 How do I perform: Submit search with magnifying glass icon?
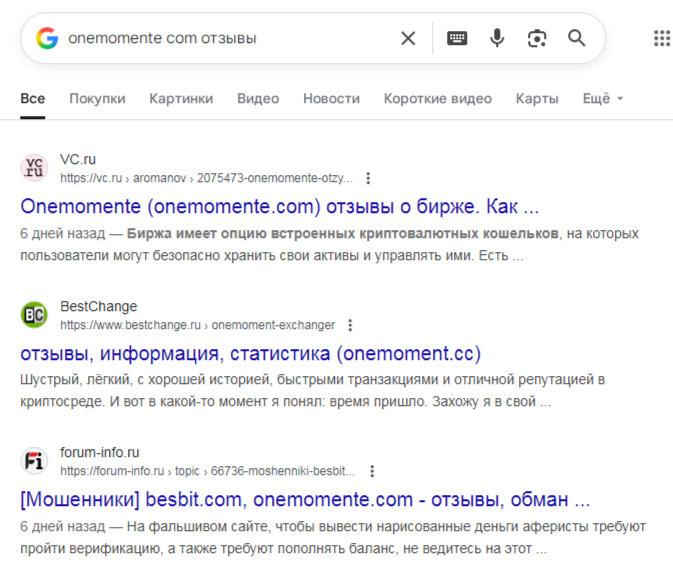pyautogui.click(x=577, y=38)
